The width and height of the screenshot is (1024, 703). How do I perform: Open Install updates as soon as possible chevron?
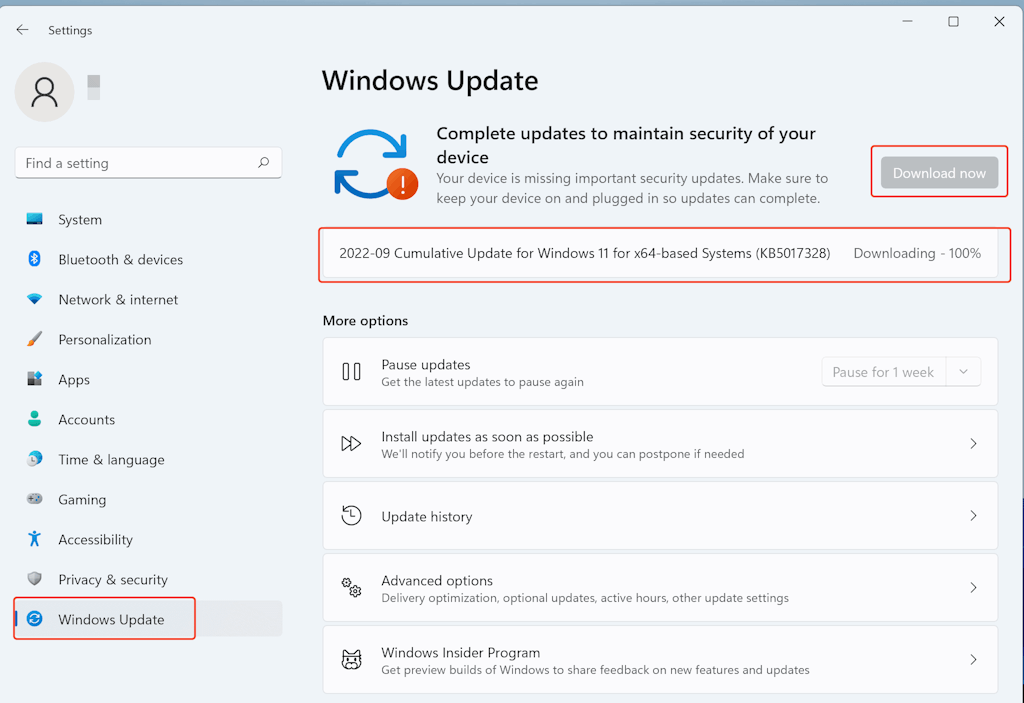pyautogui.click(x=973, y=444)
